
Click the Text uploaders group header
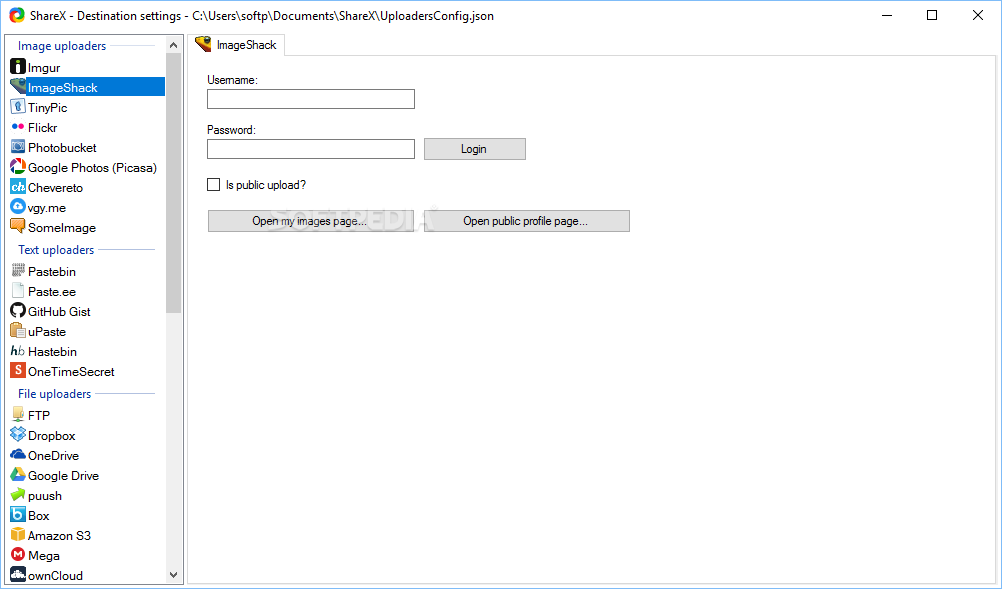coord(56,250)
